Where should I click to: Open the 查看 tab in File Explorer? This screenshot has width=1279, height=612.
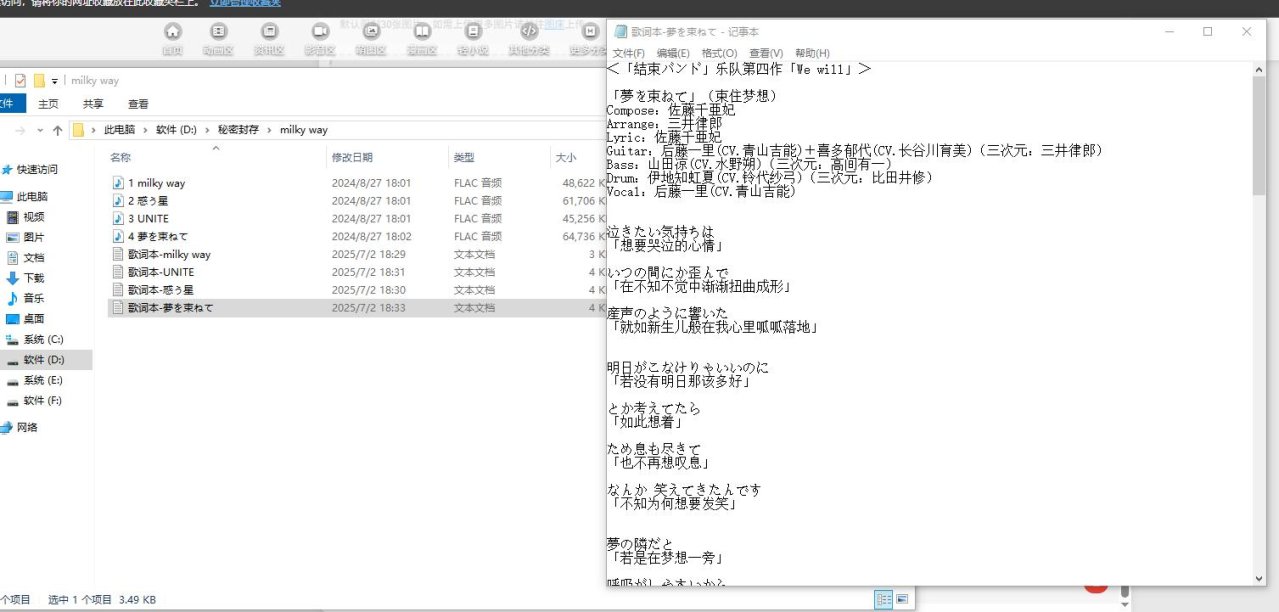pos(138,104)
